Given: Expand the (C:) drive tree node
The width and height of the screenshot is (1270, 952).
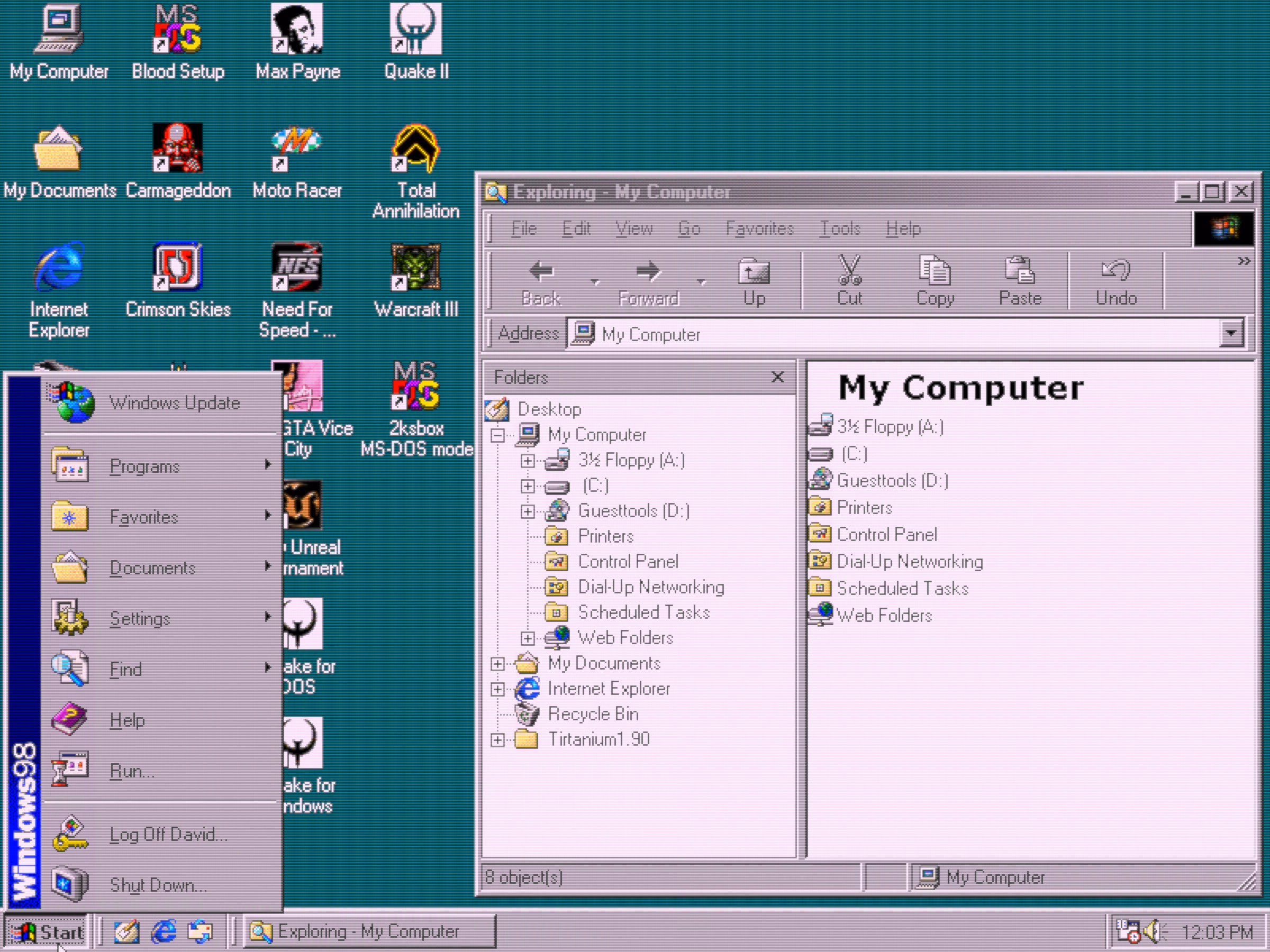Looking at the screenshot, I should coord(528,486).
